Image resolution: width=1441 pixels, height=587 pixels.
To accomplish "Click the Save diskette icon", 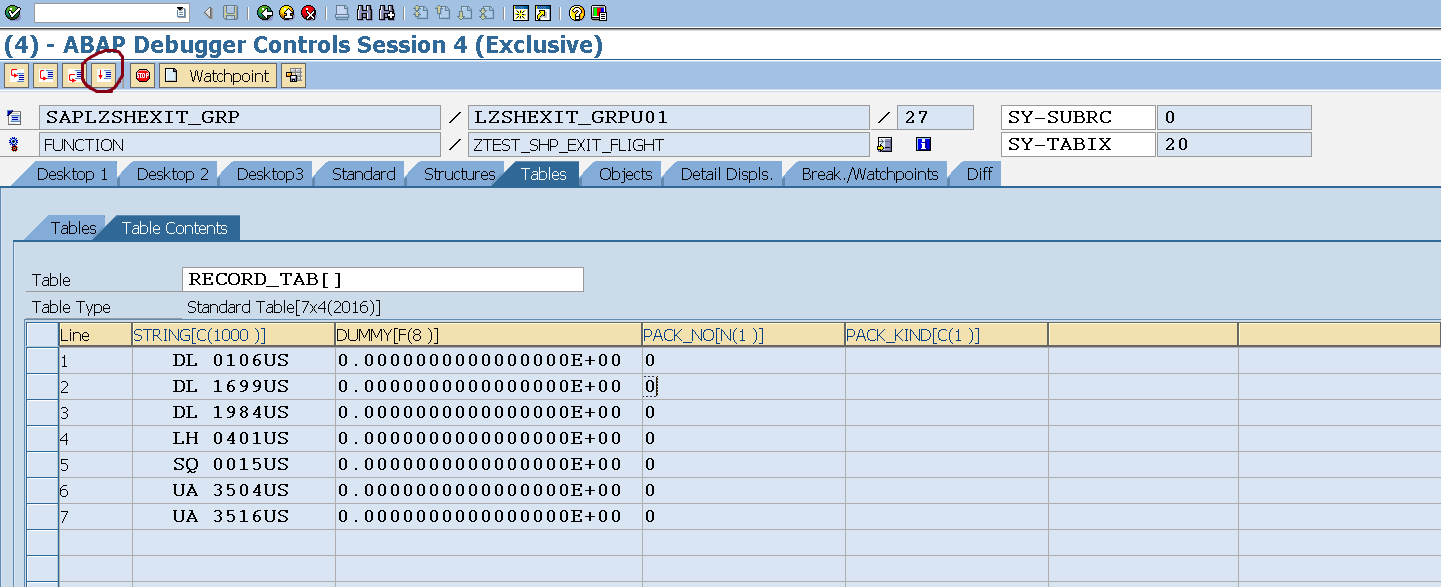I will 230,13.
